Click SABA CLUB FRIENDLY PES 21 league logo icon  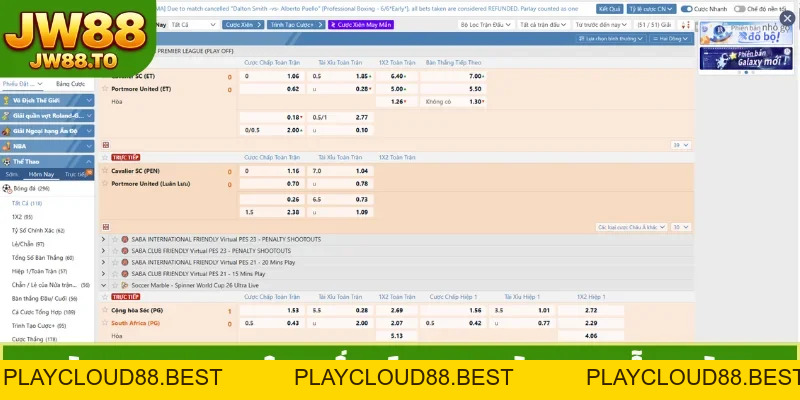[125, 274]
